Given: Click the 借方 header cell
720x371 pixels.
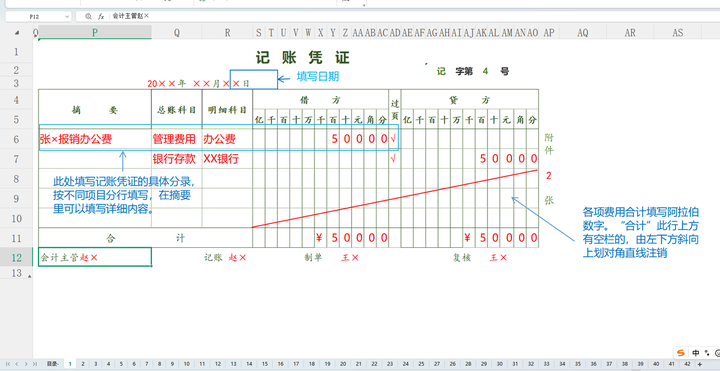Looking at the screenshot, I should [x=321, y=100].
